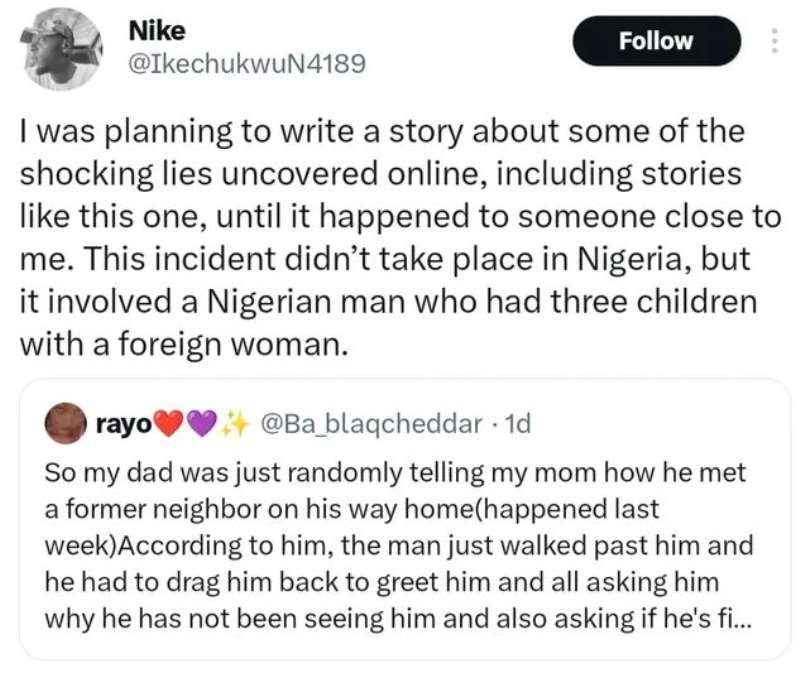Screen dimensions: 800x682
Task: Click the quoted author name rayo
Action: click(x=124, y=424)
